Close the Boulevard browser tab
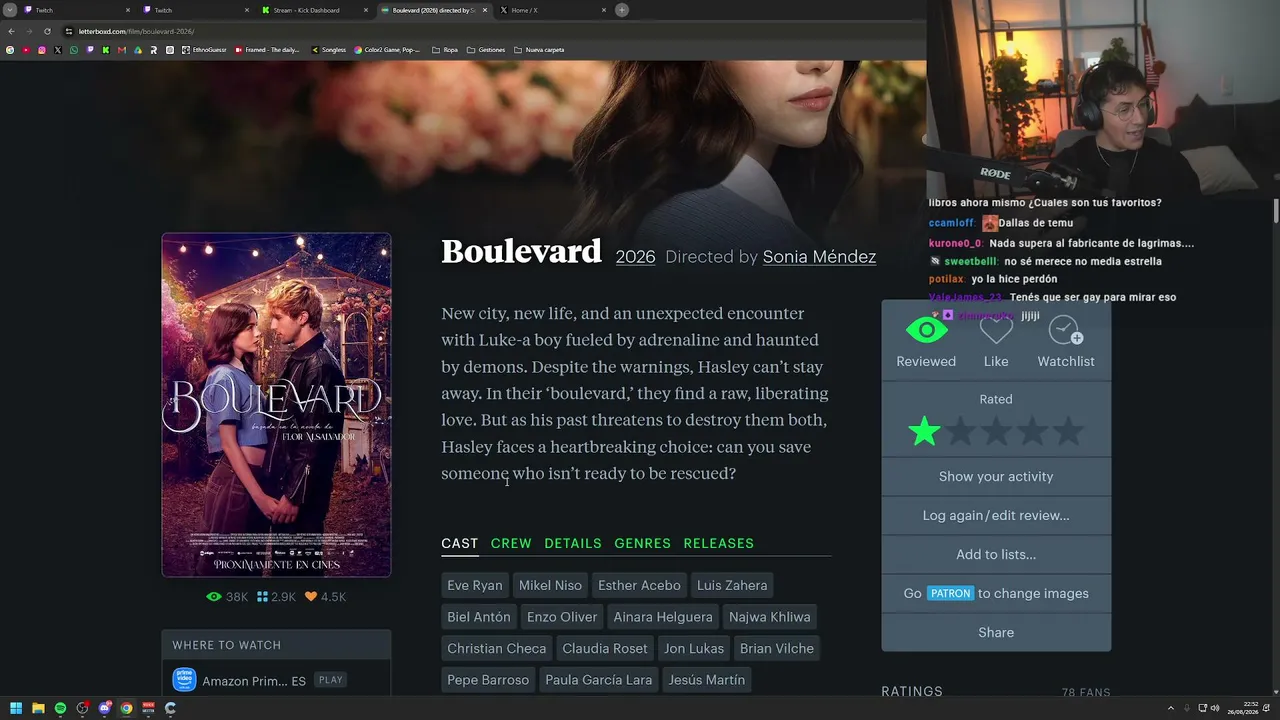This screenshot has height=720, width=1280. [x=484, y=10]
